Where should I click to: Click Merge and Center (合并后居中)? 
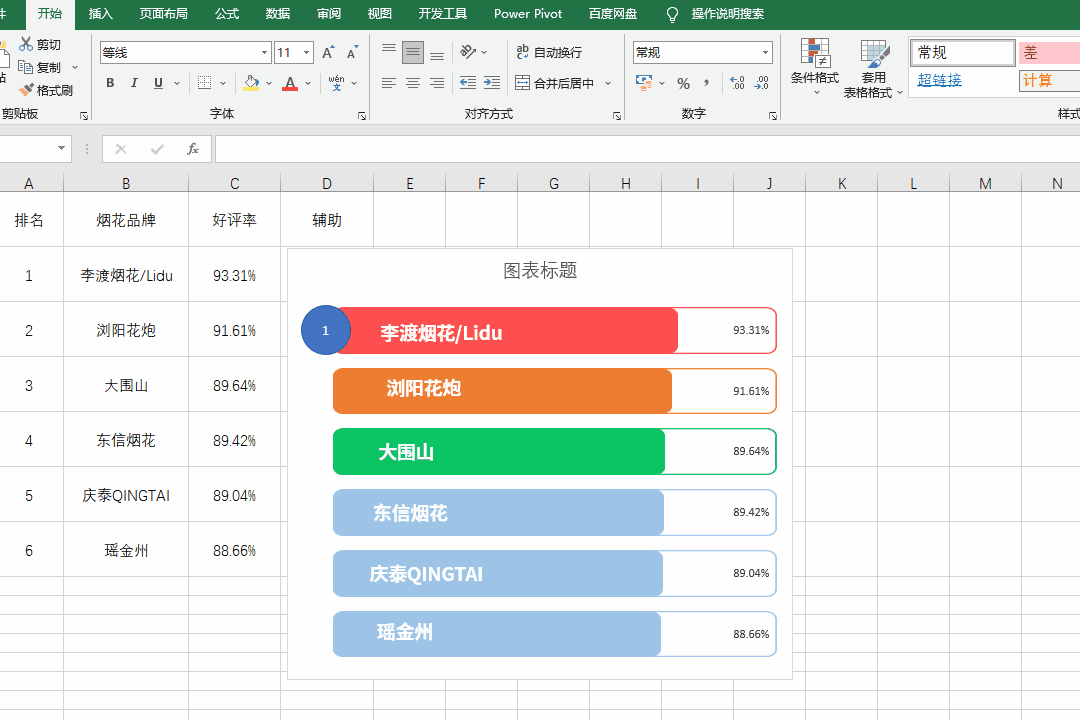click(554, 83)
